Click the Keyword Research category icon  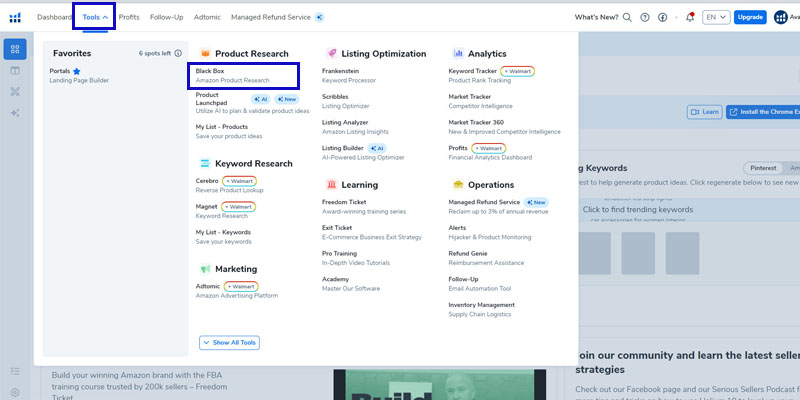pos(205,163)
